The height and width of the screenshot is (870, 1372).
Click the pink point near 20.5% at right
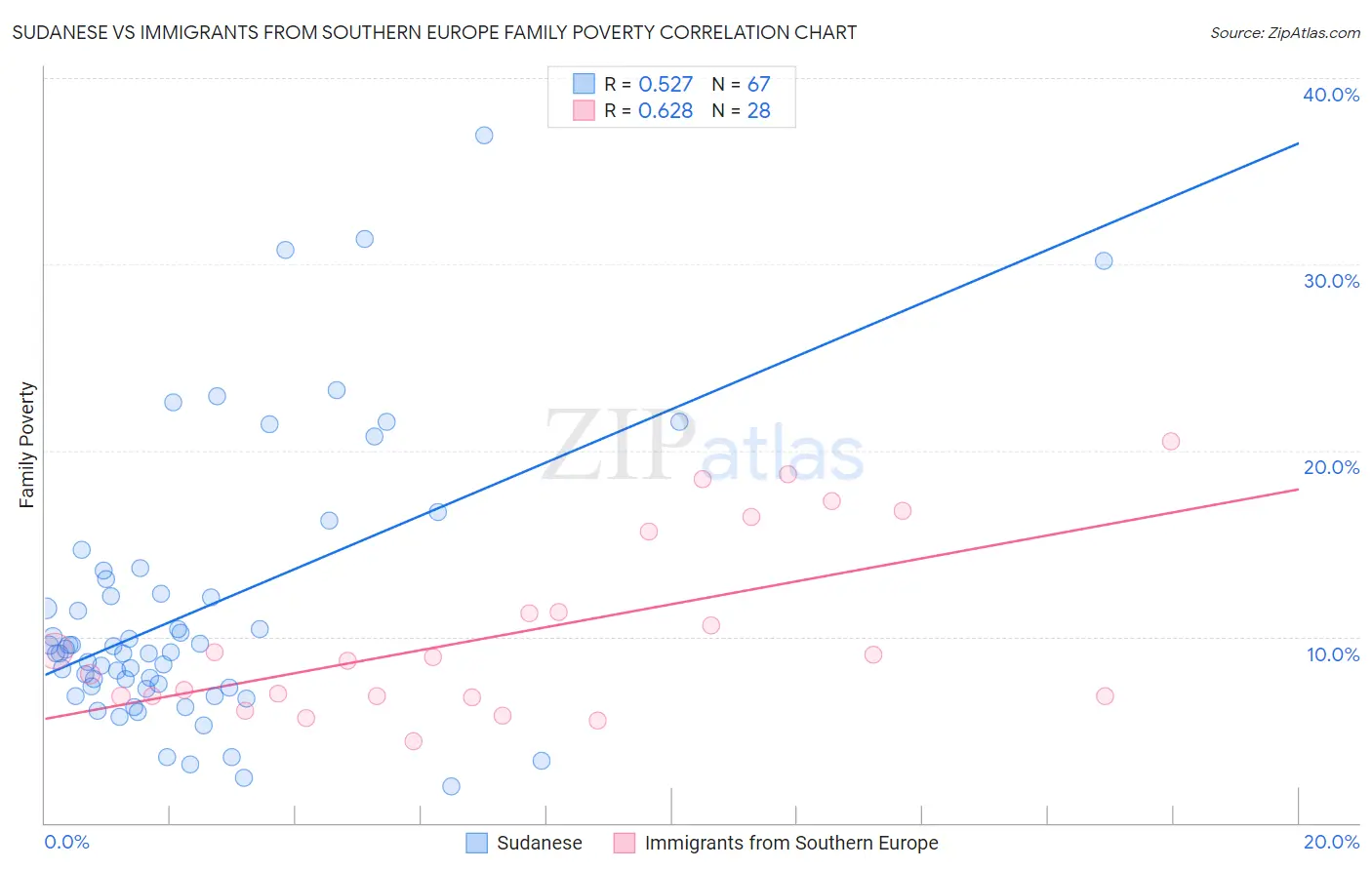tap(1171, 441)
